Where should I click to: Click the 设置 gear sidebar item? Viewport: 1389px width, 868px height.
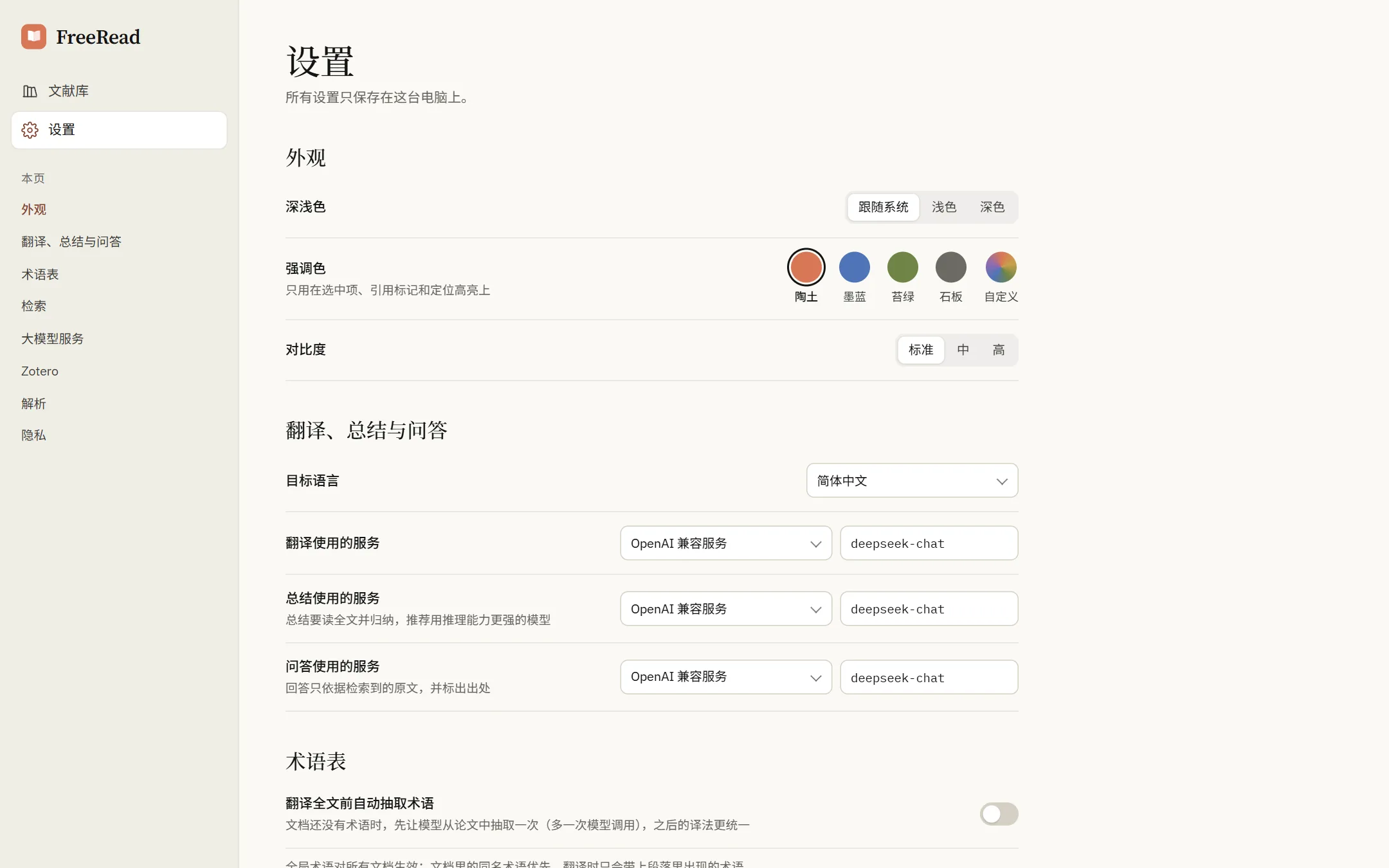(119, 130)
